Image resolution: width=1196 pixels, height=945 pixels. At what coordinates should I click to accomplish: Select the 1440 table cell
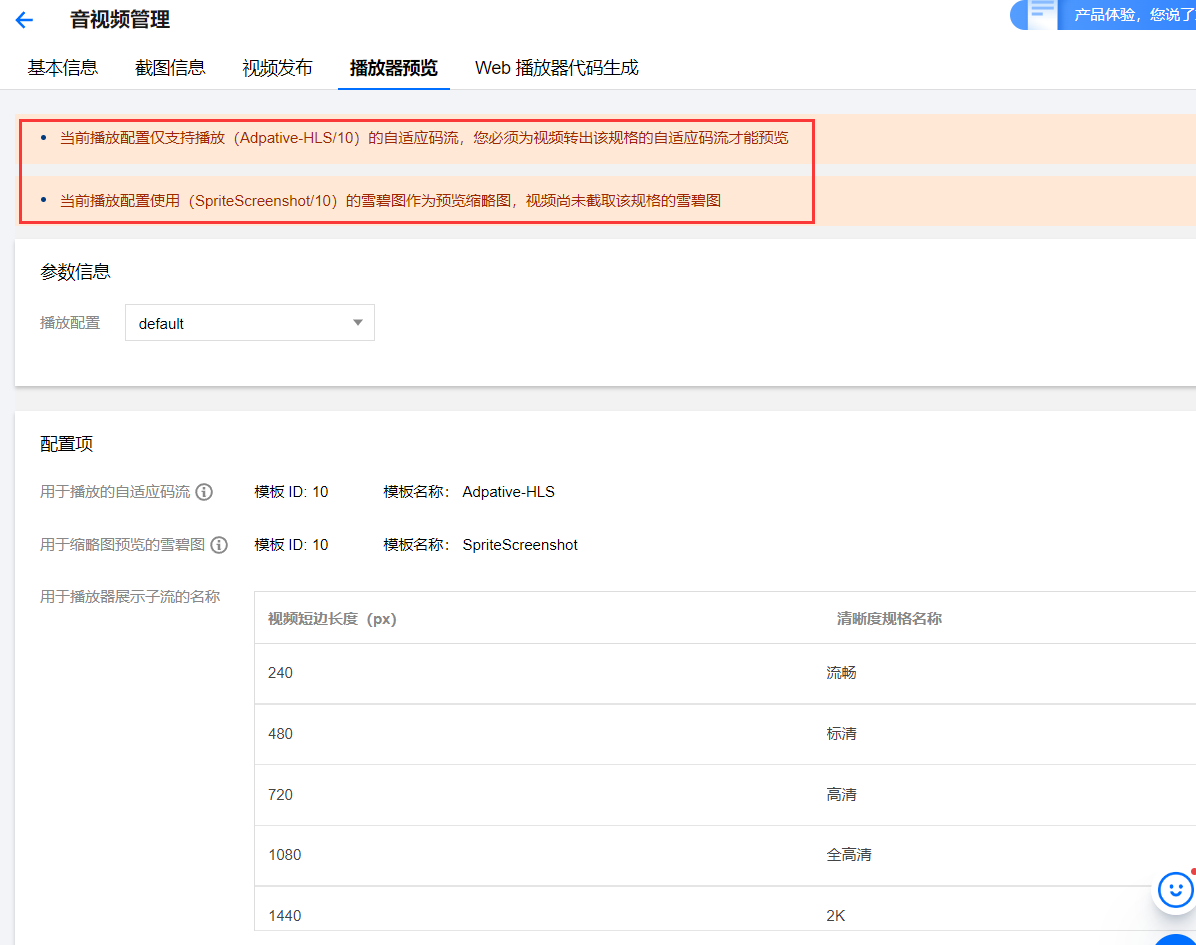[285, 916]
